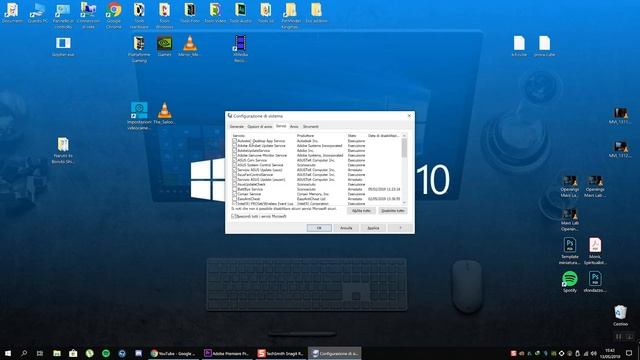
Task: Open the Connessioni di rete shortcut
Action: (x=88, y=16)
